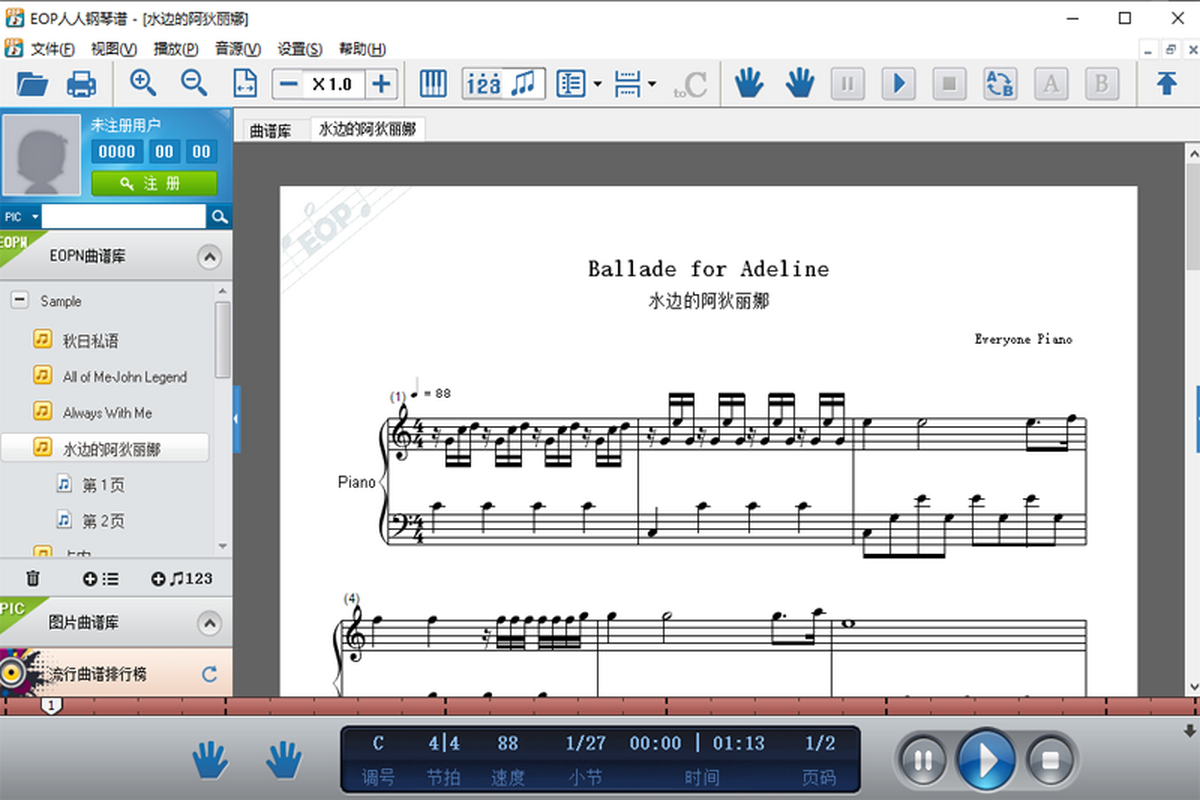Click the search magnifier button
1200x800 pixels.
[218, 217]
